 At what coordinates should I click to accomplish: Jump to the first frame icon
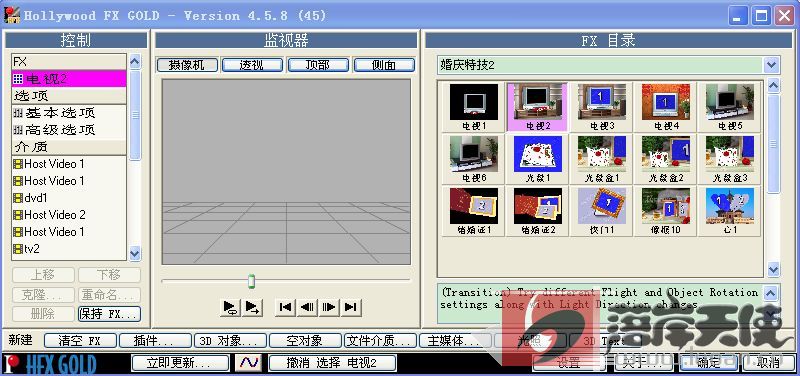(x=286, y=307)
